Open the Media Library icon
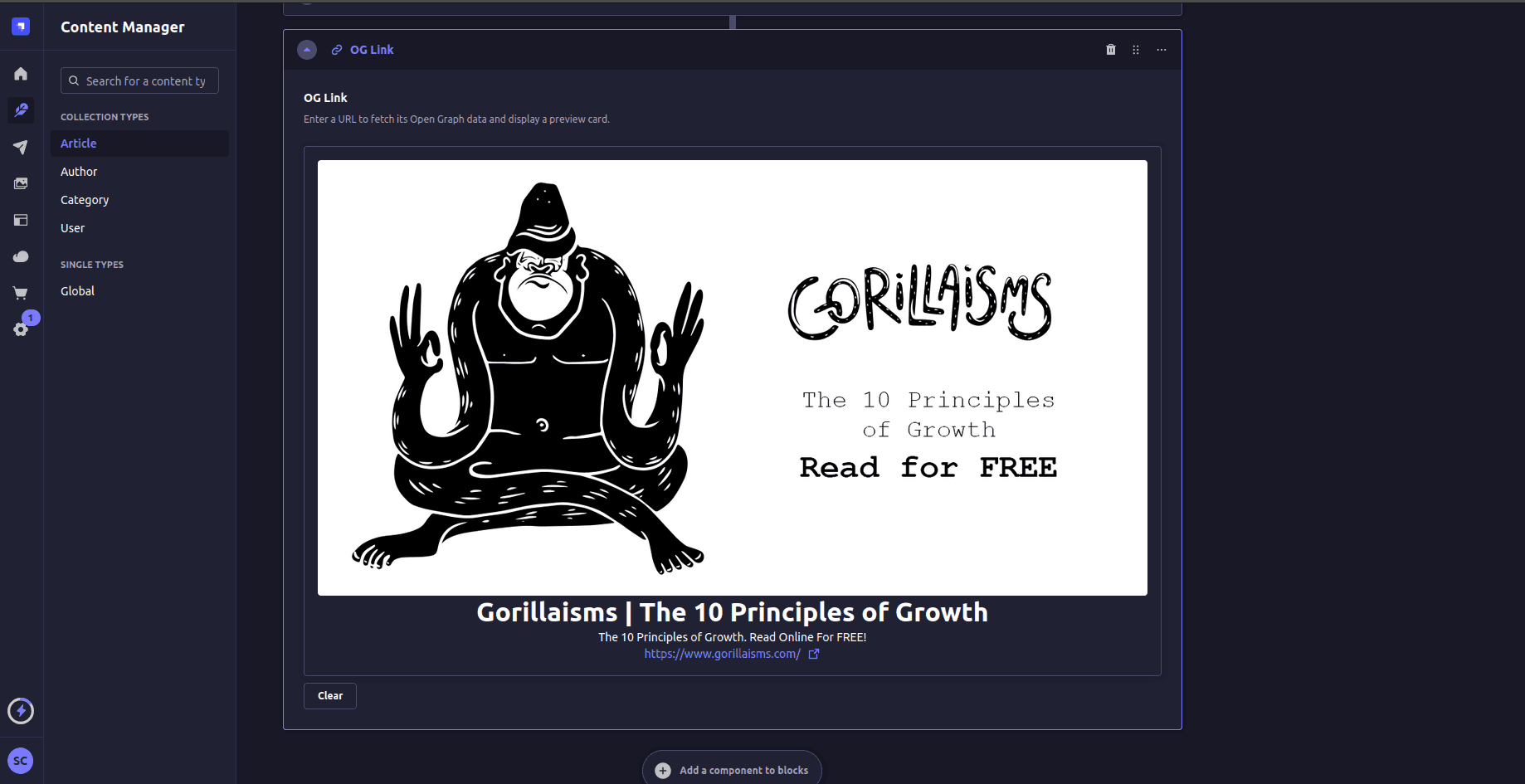The image size is (1525, 784). click(21, 183)
